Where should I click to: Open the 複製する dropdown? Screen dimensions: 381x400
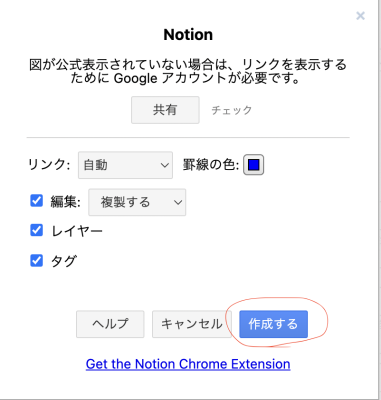tap(137, 202)
